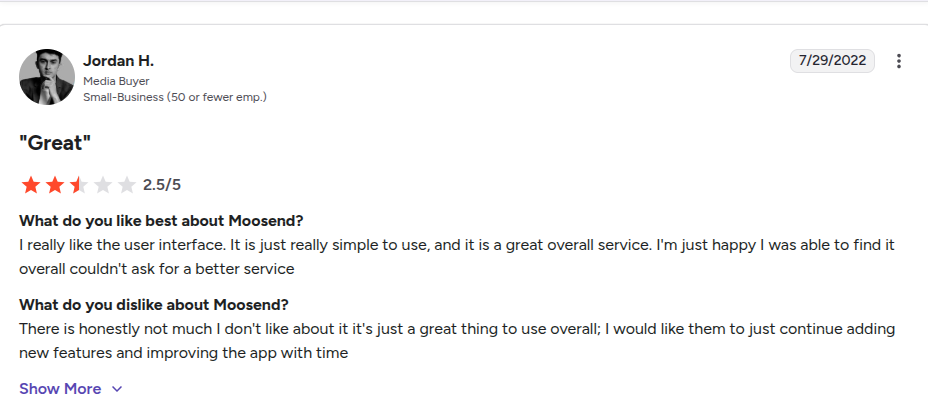Click the fourth empty gray star
Viewport: 928px width, 419px height.
[102, 185]
